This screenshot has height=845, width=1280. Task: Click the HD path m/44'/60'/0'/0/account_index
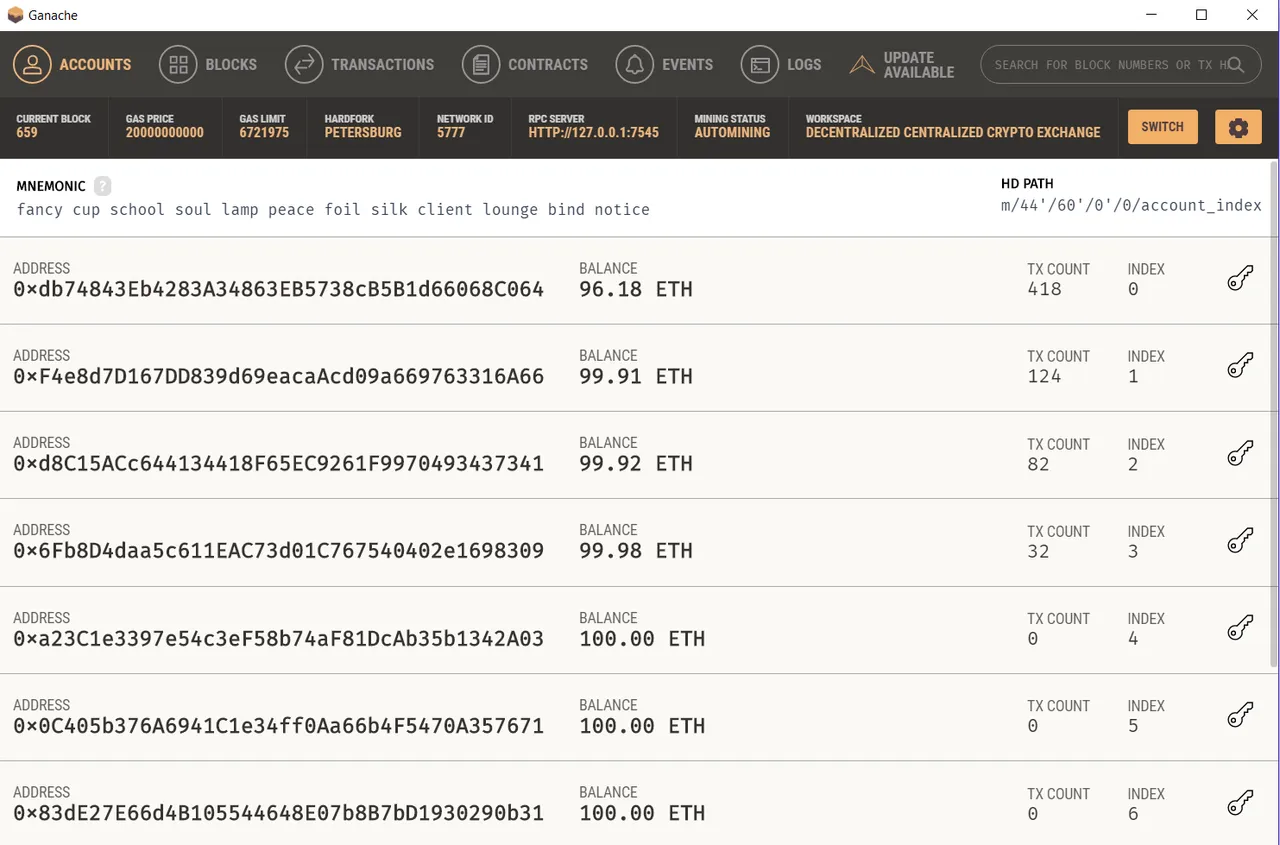(1131, 205)
